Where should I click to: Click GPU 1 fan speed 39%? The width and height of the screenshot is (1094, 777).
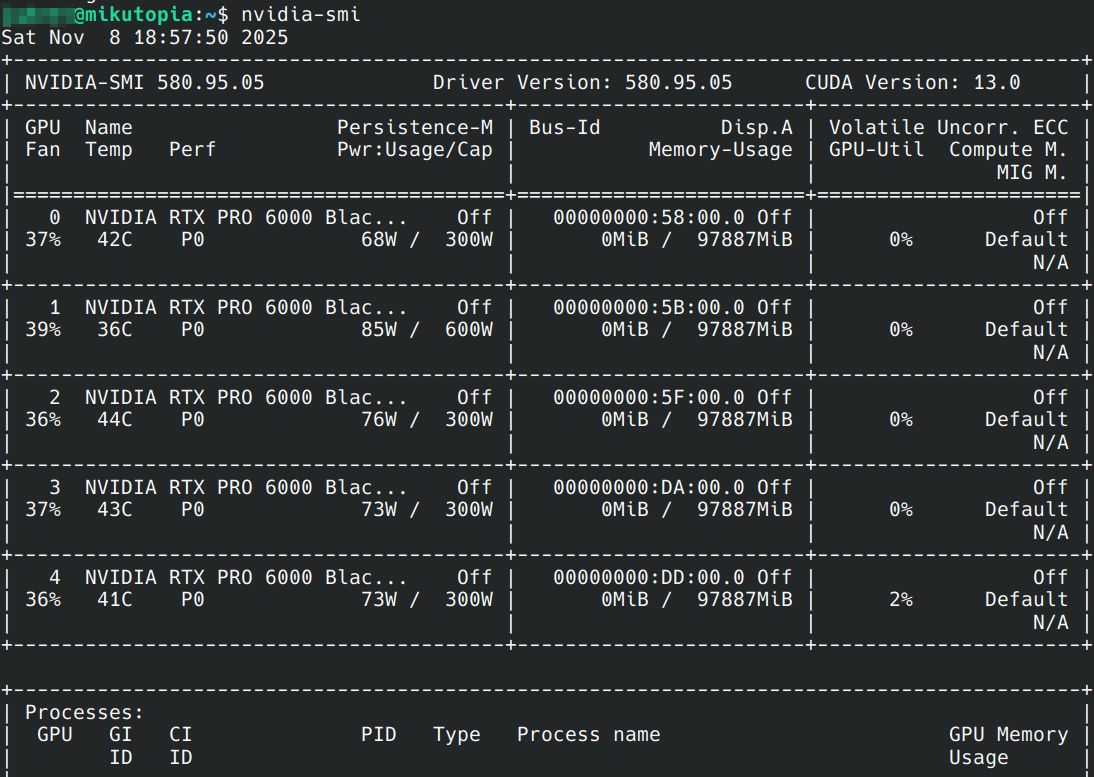43,330
